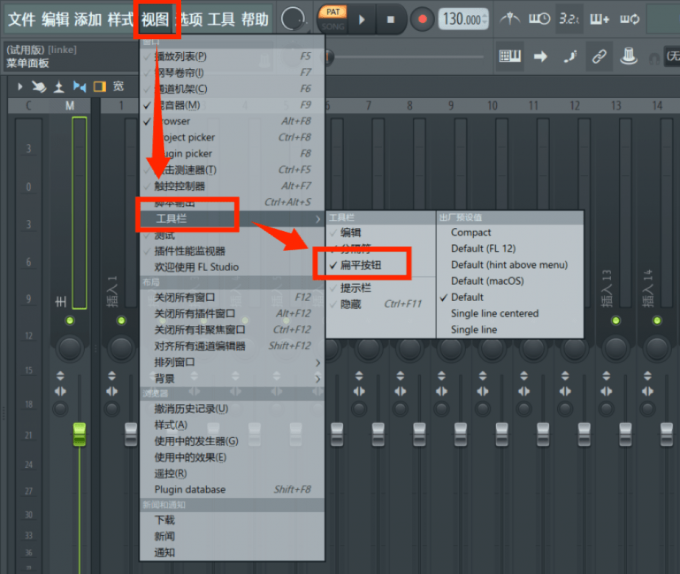Click the piano keyboard grid icon
680x574 pixels.
(510, 56)
